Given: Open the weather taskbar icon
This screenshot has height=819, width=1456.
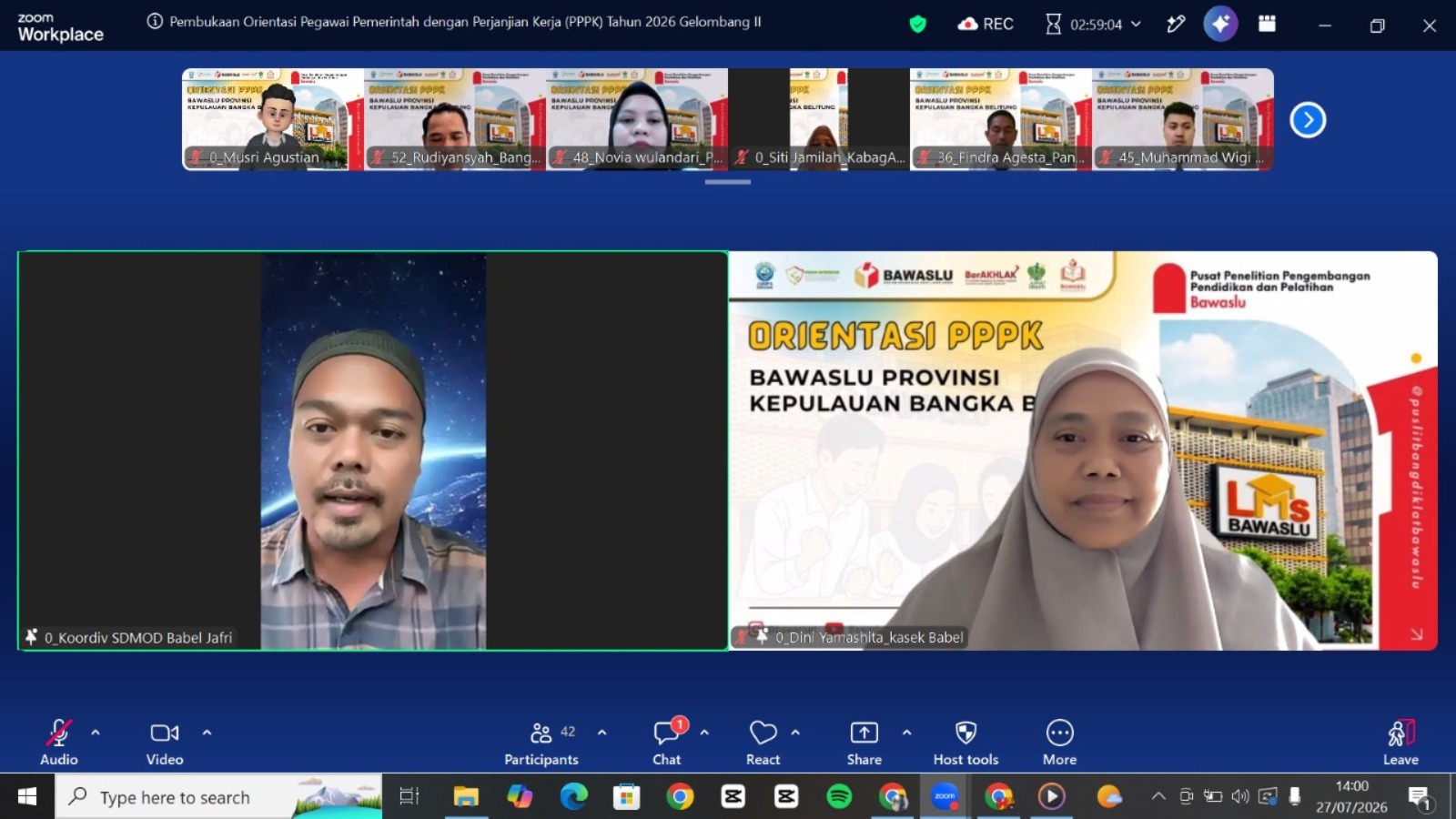Looking at the screenshot, I should [1109, 797].
